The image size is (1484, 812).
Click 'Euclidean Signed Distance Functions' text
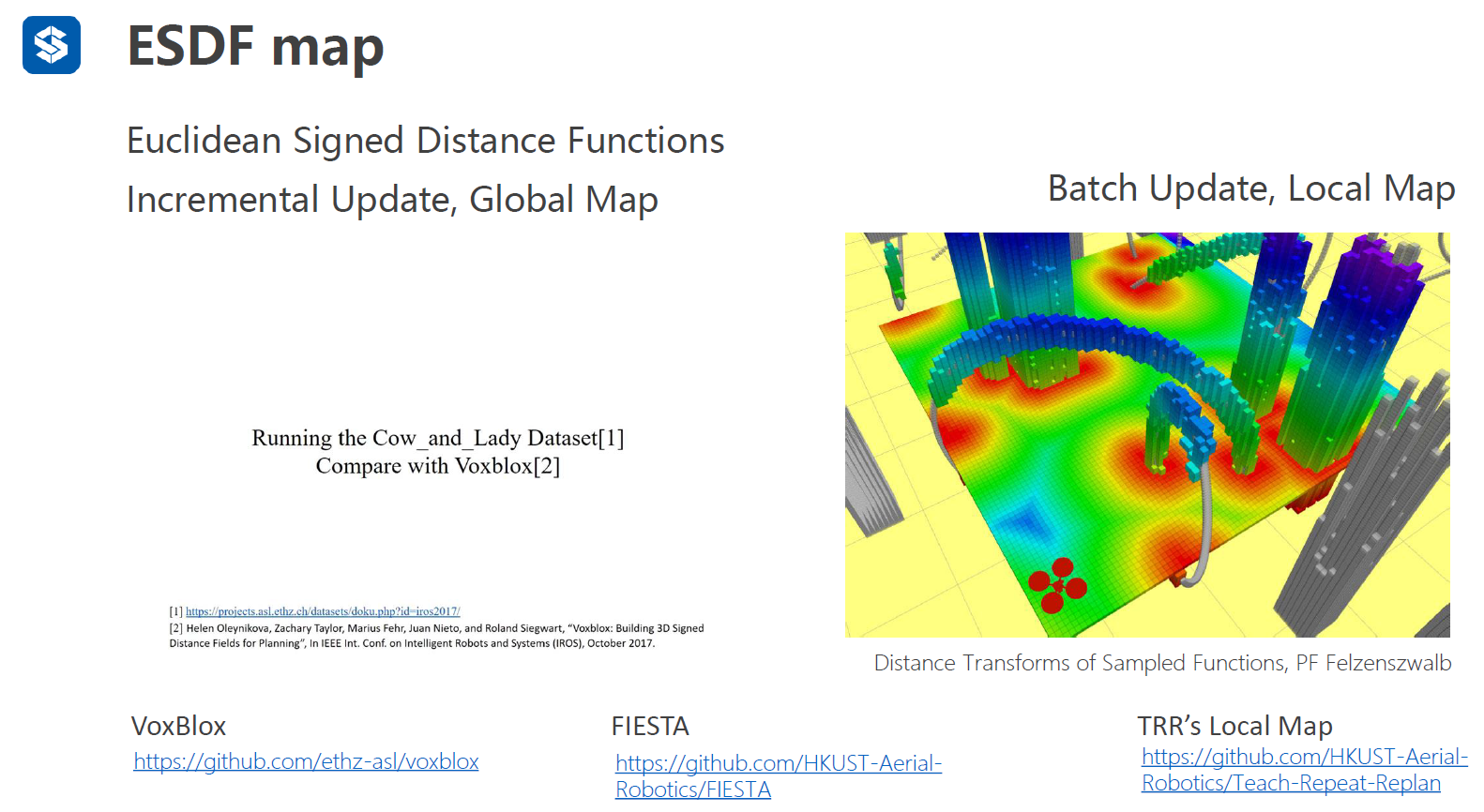pos(426,141)
